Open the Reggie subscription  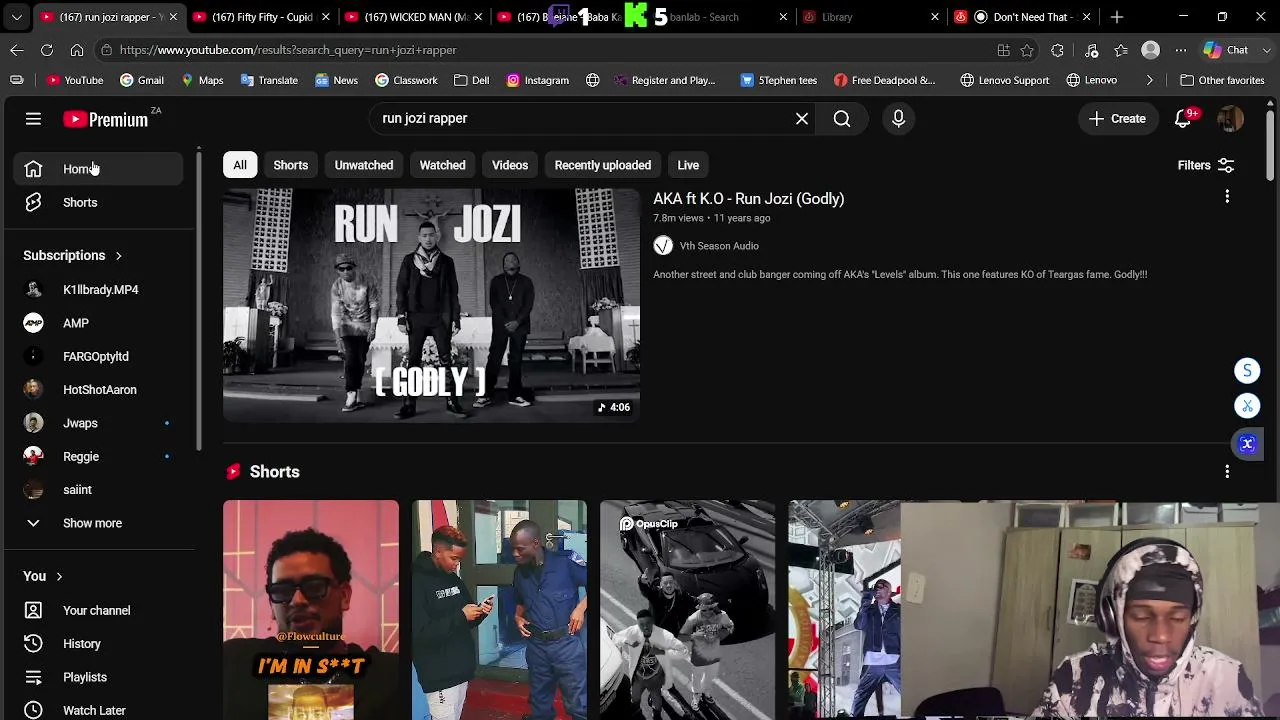point(98,457)
